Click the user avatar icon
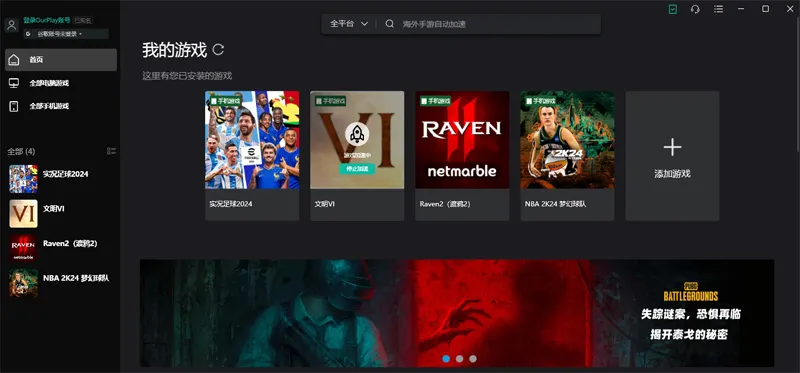Image resolution: width=800 pixels, height=373 pixels. tap(12, 25)
